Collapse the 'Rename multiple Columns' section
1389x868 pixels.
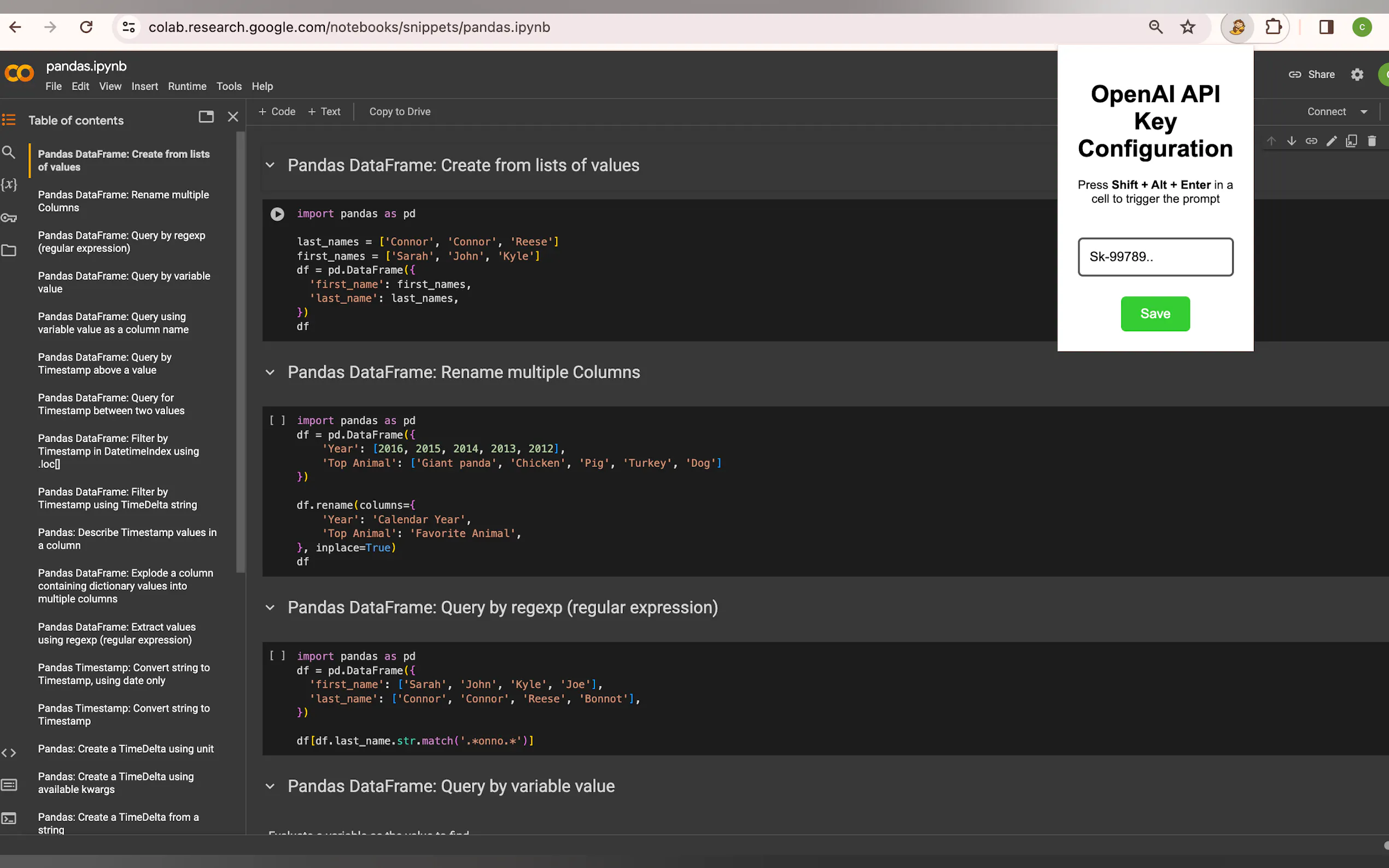tap(270, 373)
